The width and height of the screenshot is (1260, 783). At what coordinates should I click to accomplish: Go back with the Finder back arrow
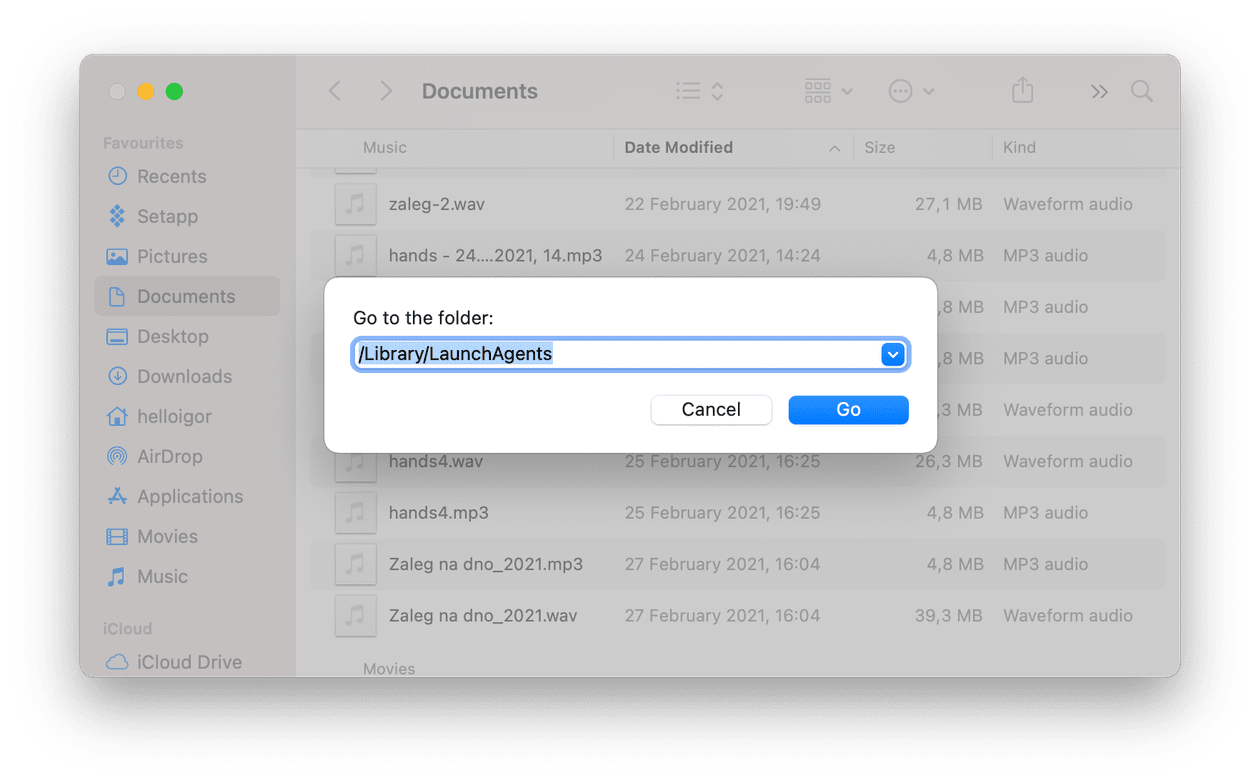(x=335, y=91)
